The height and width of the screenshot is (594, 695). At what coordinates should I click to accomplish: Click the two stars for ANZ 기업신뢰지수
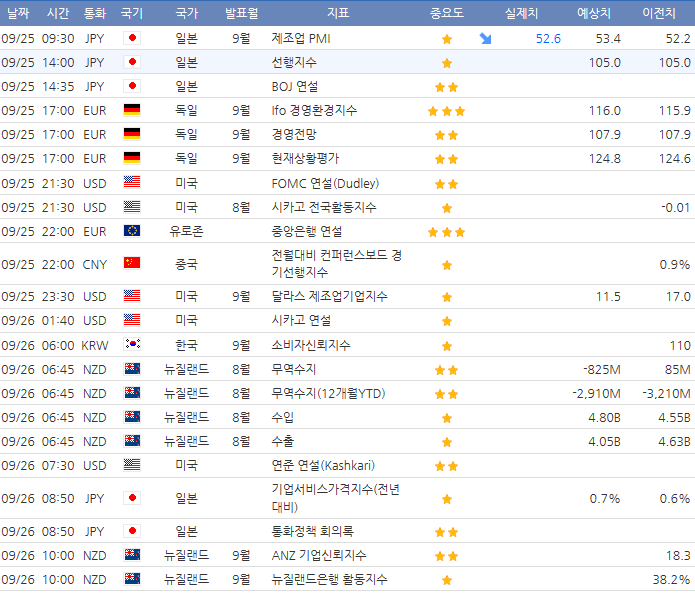click(446, 556)
